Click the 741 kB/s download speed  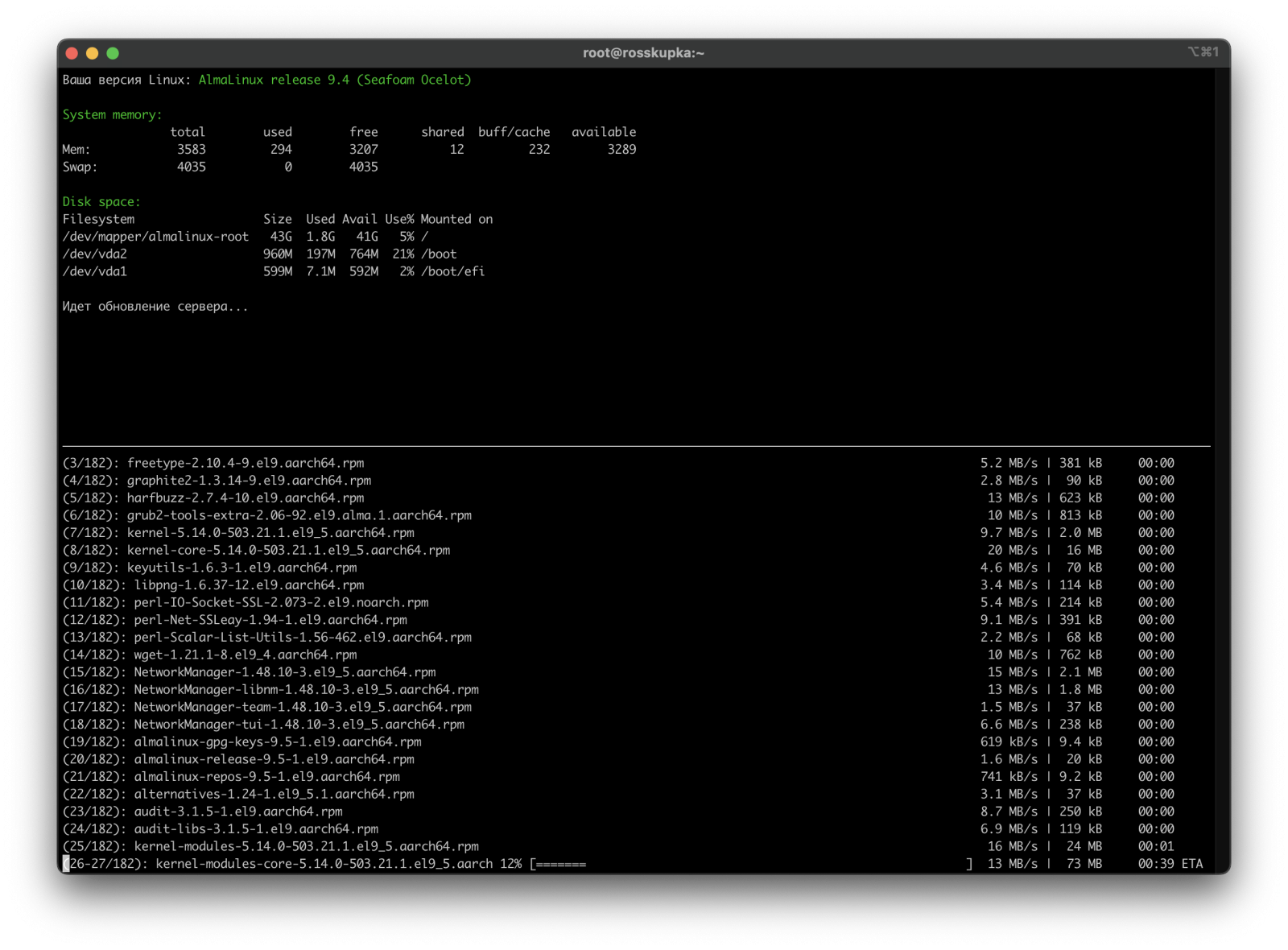[1009, 777]
